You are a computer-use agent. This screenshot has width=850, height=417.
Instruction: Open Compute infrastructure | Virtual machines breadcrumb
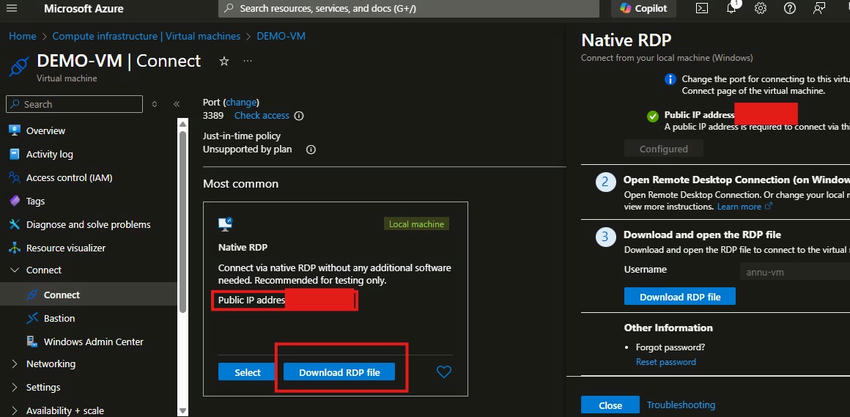point(146,36)
